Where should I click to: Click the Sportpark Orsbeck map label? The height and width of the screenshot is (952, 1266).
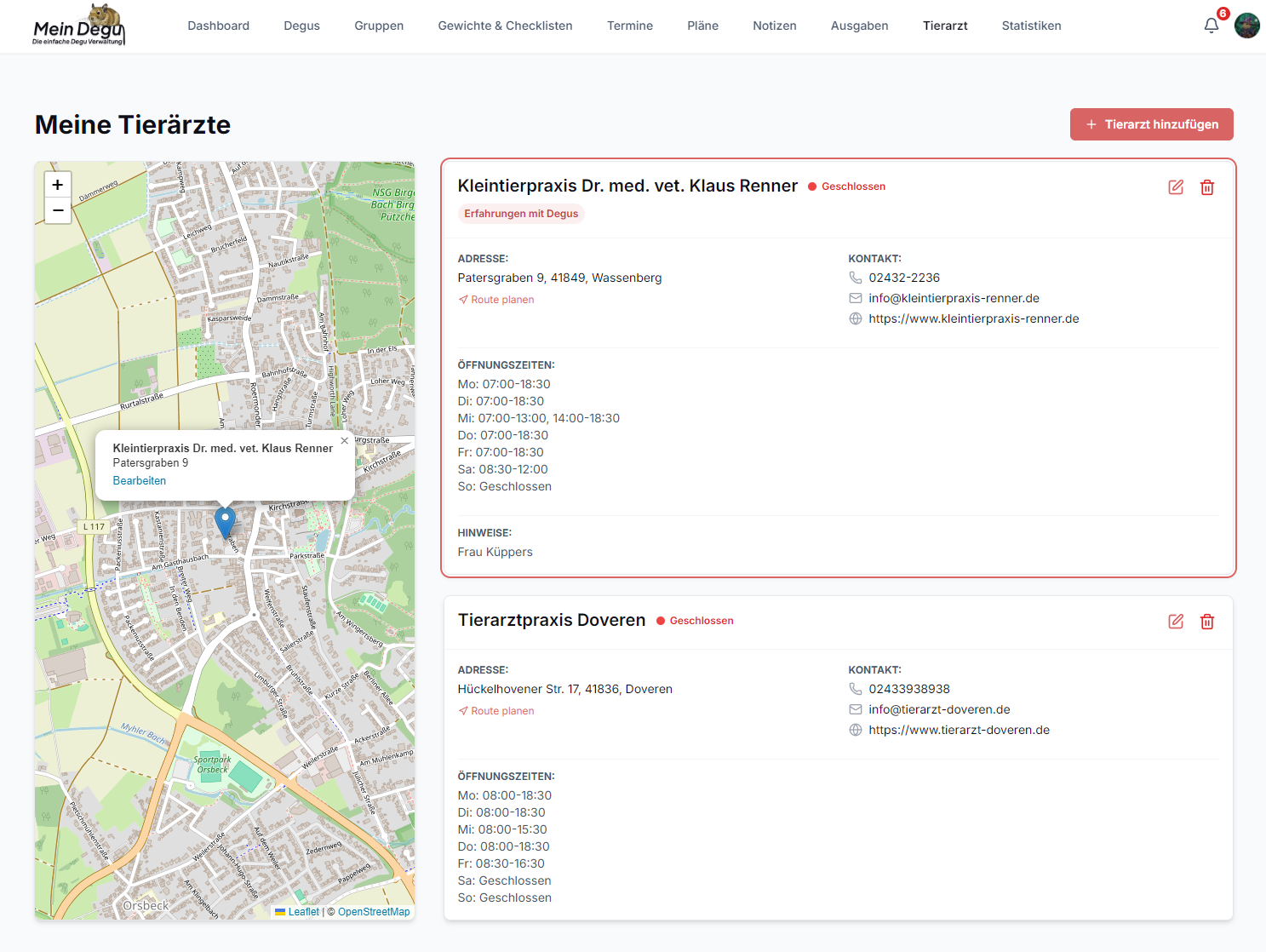click(x=212, y=765)
